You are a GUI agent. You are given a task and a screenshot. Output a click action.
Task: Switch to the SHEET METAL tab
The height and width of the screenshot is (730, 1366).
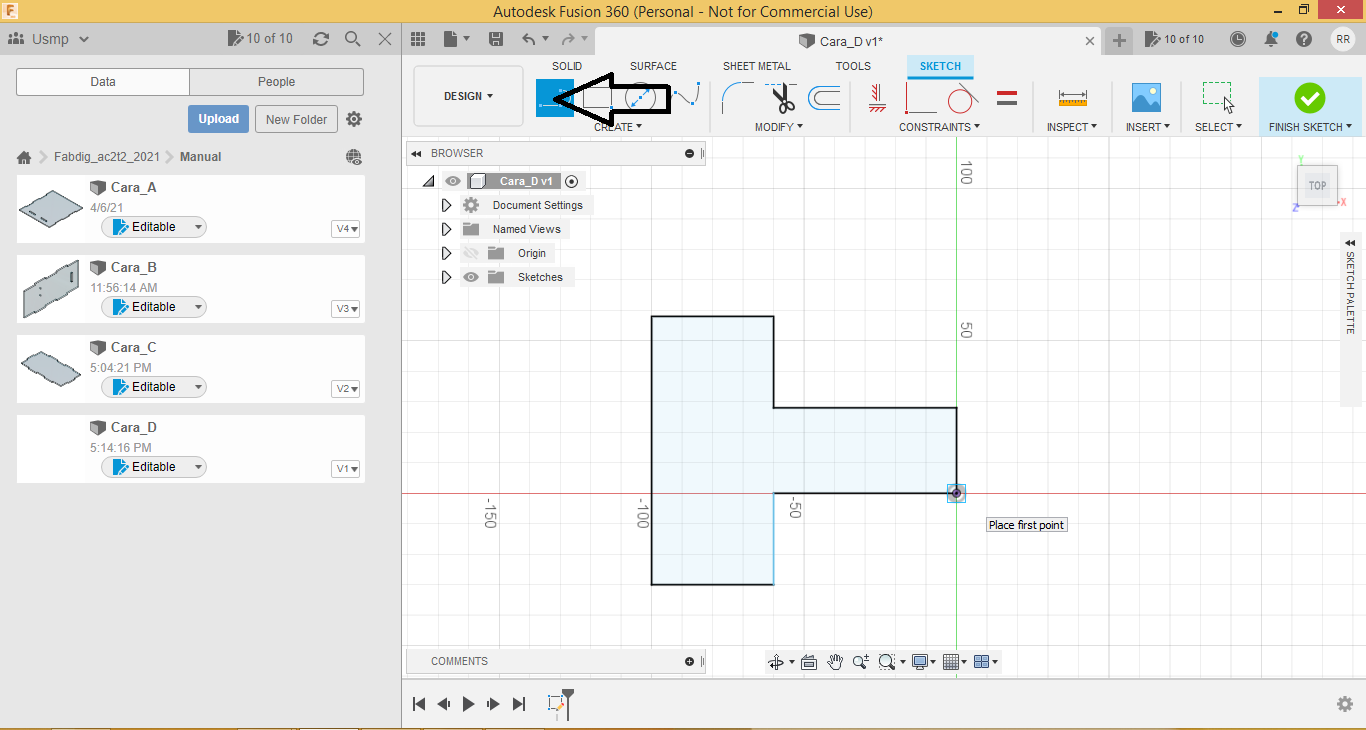click(757, 66)
